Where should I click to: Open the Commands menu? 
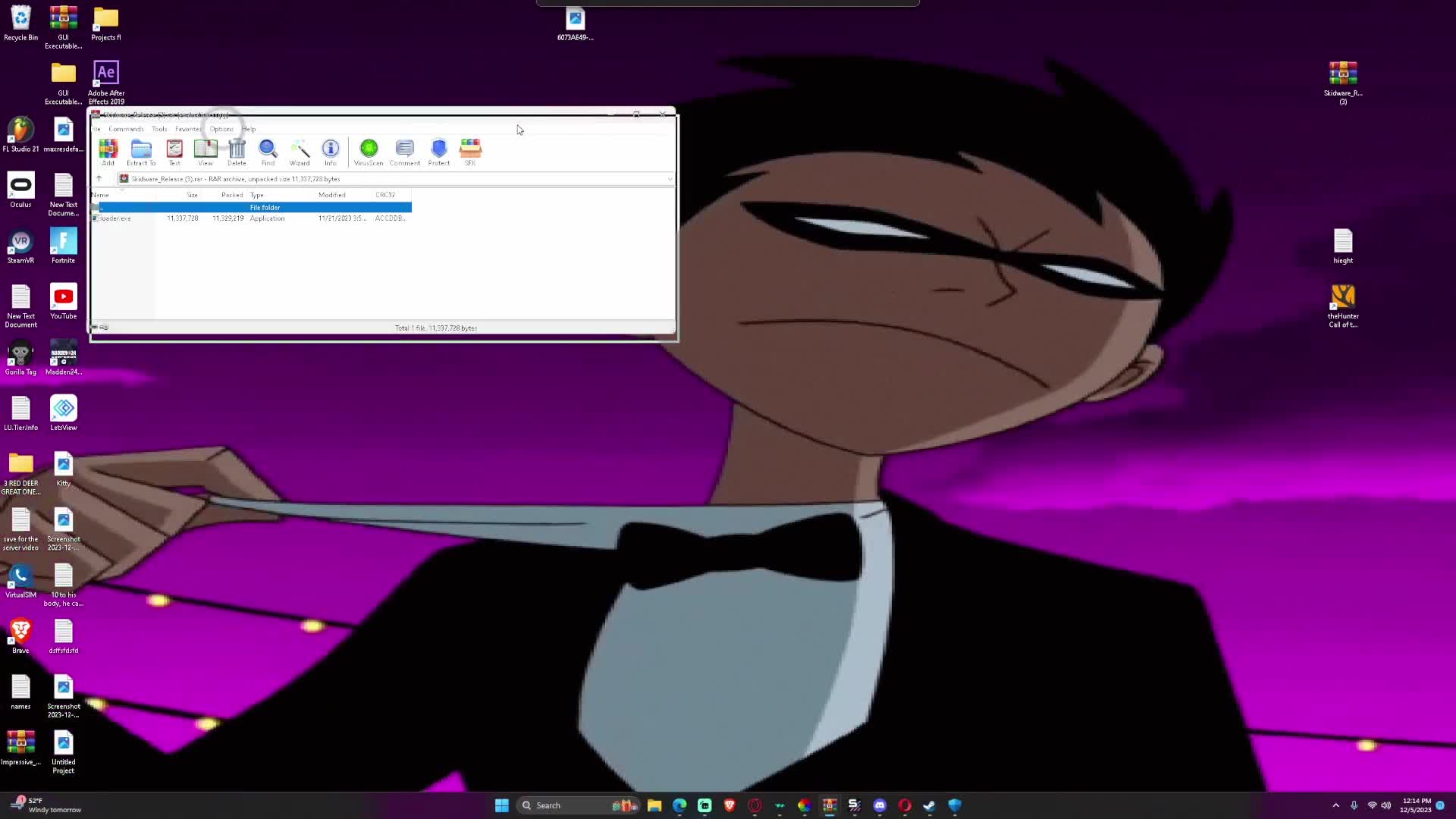(x=126, y=129)
